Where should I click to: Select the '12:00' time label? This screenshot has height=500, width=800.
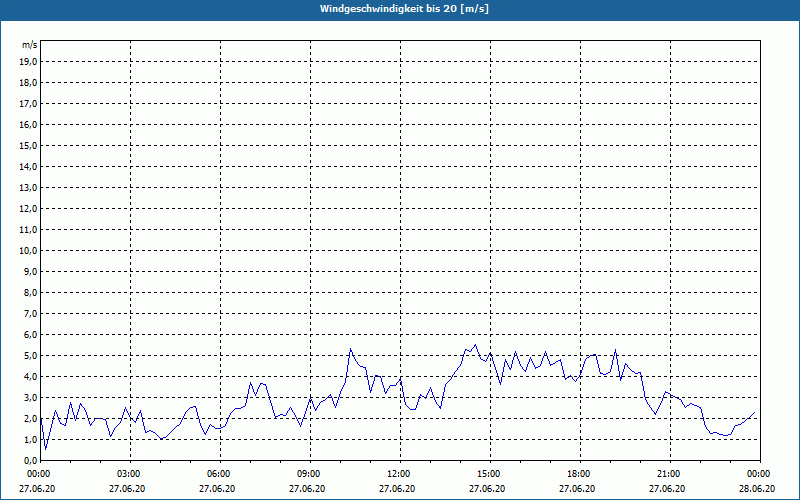(x=400, y=474)
